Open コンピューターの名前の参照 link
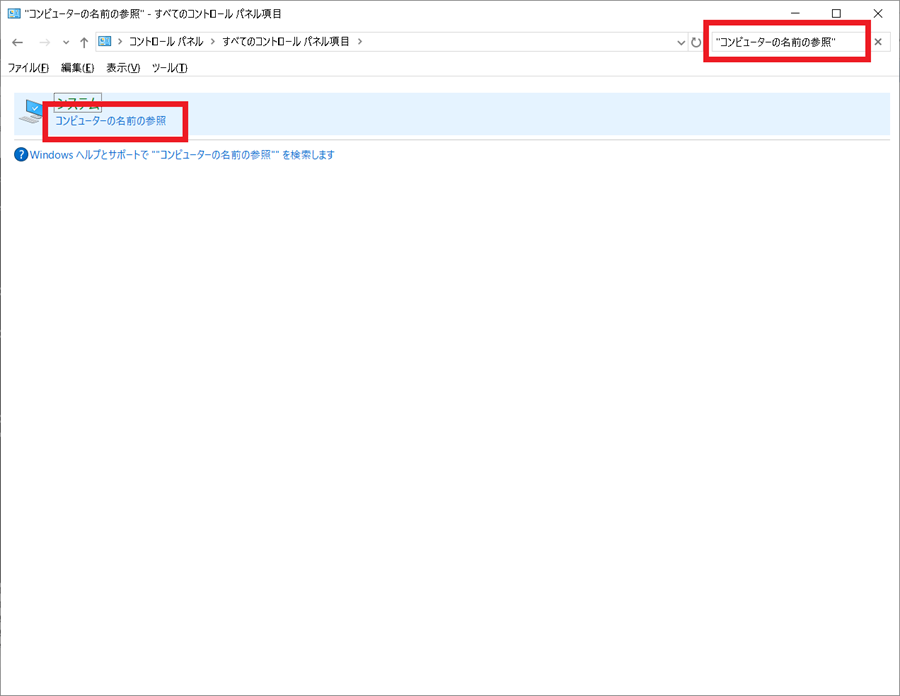Viewport: 900px width, 696px height. click(x=110, y=121)
